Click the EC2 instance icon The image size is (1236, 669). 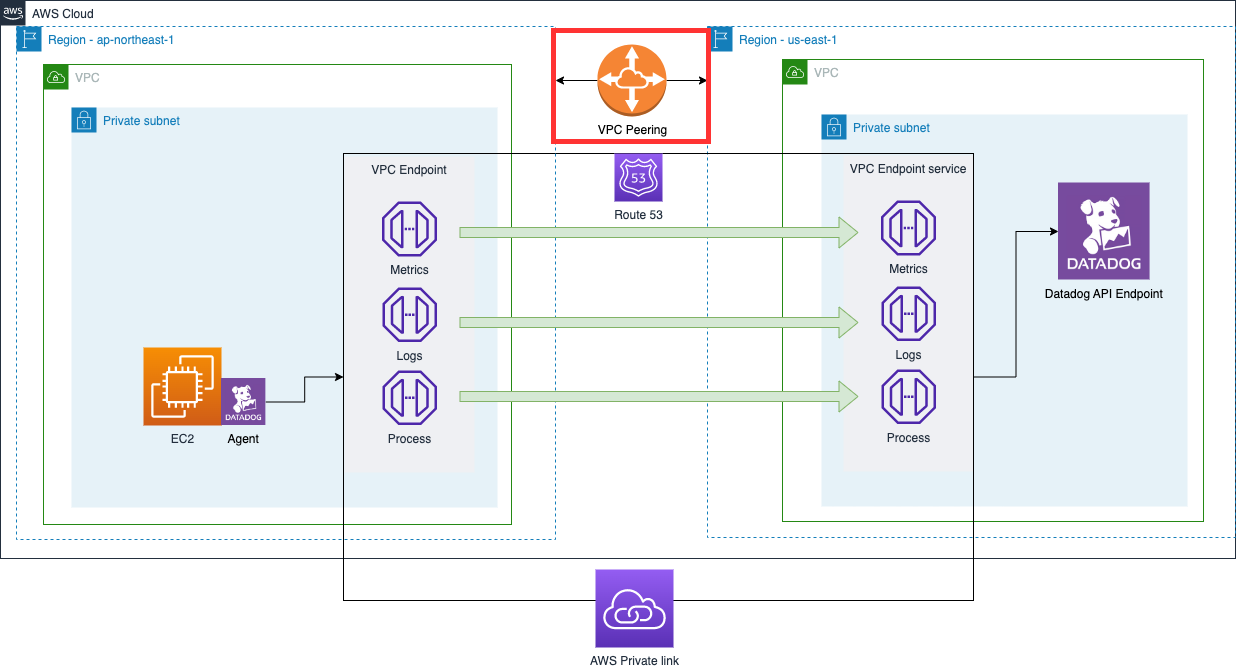point(181,385)
